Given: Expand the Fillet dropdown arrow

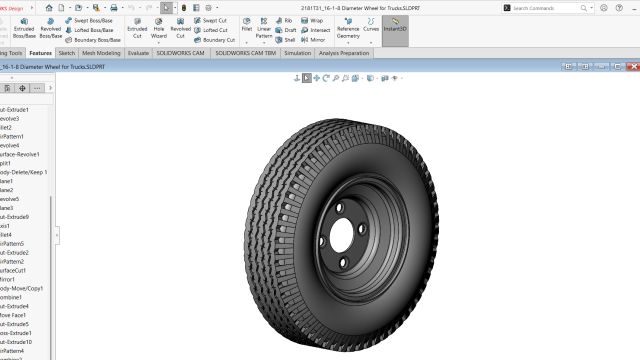Looking at the screenshot, I should (247, 43).
